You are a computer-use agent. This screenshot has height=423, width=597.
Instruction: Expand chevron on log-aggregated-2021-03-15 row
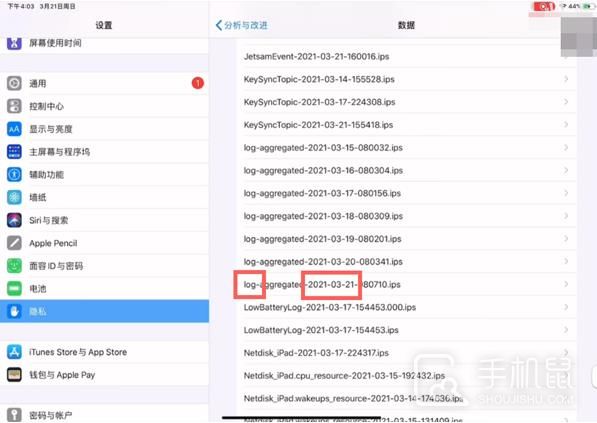pos(566,147)
